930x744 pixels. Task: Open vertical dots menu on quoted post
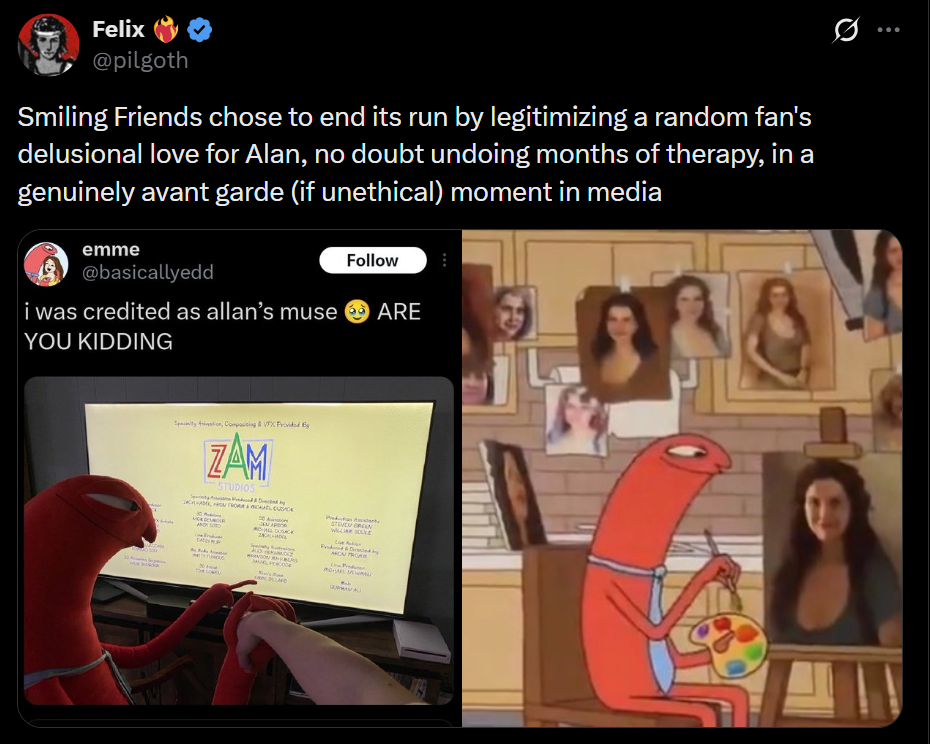(x=444, y=260)
